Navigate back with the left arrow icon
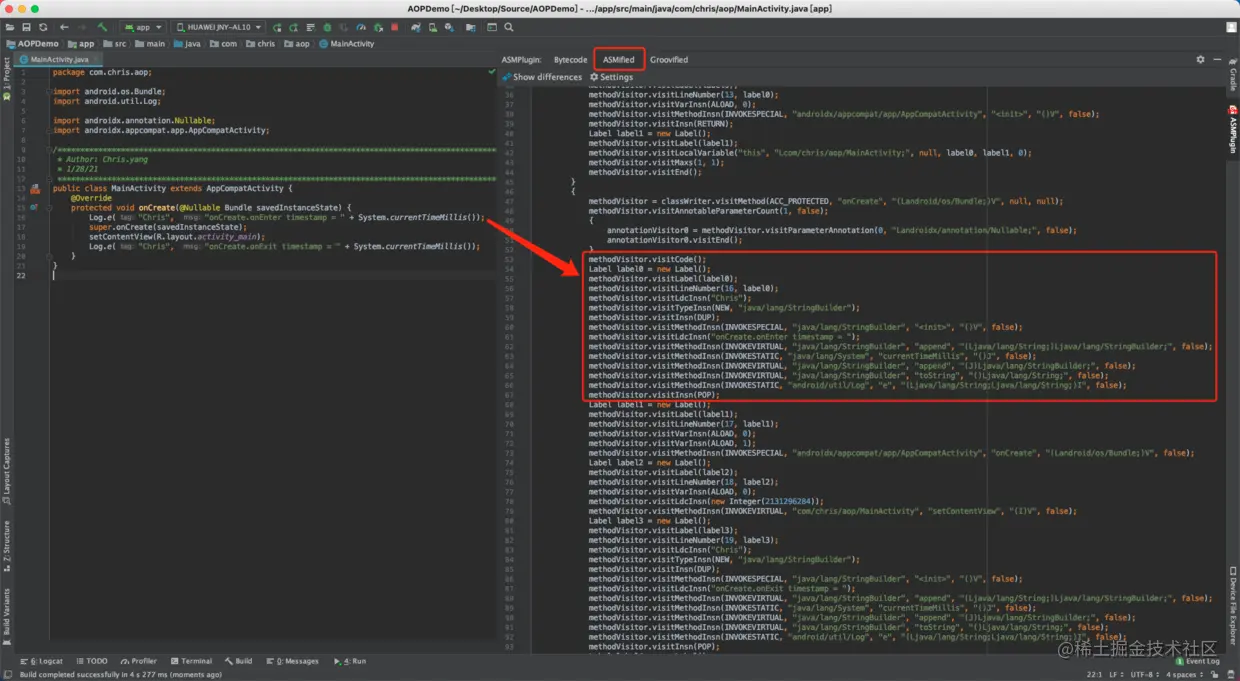Screen dimensions: 1240x681 [x=65, y=27]
